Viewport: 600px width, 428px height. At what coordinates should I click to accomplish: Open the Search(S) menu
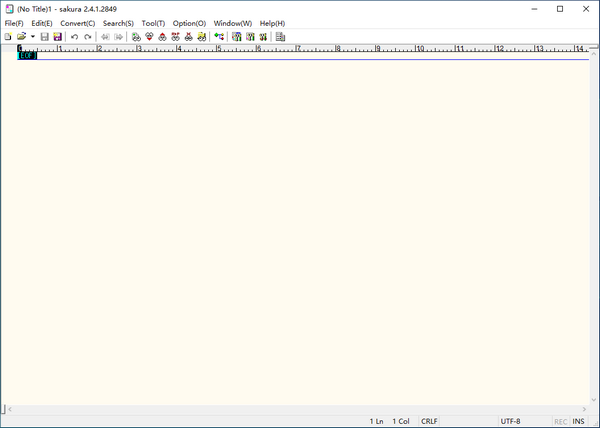(x=118, y=23)
